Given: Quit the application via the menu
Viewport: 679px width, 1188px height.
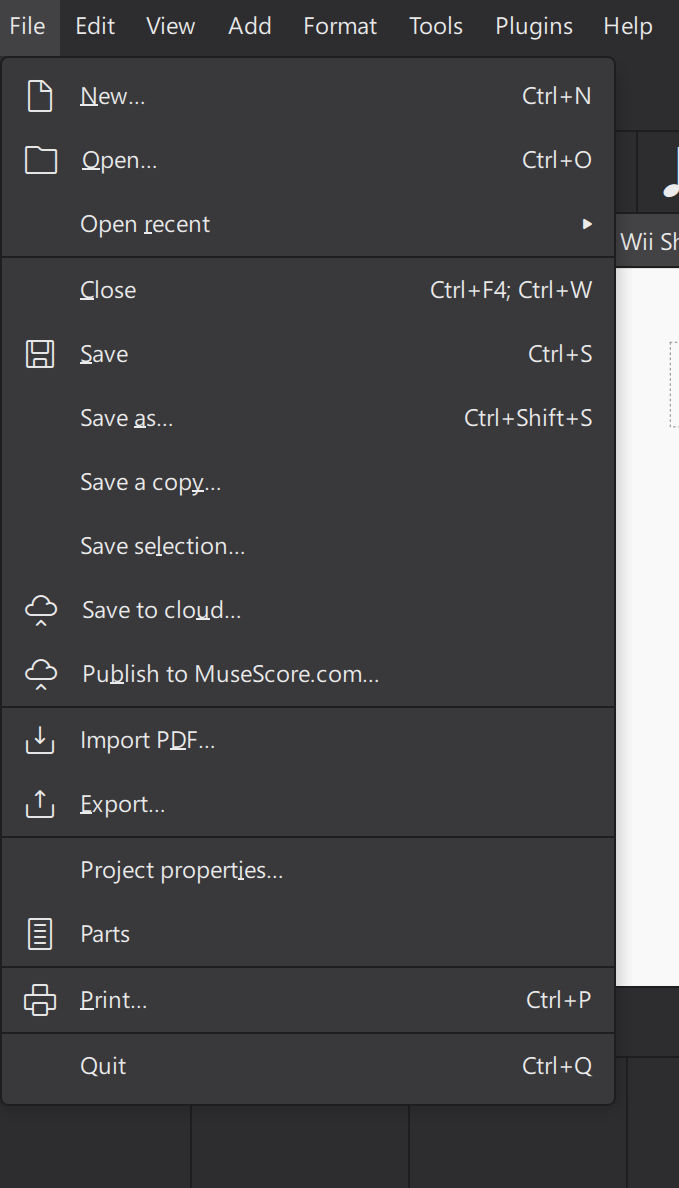Looking at the screenshot, I should point(103,1066).
